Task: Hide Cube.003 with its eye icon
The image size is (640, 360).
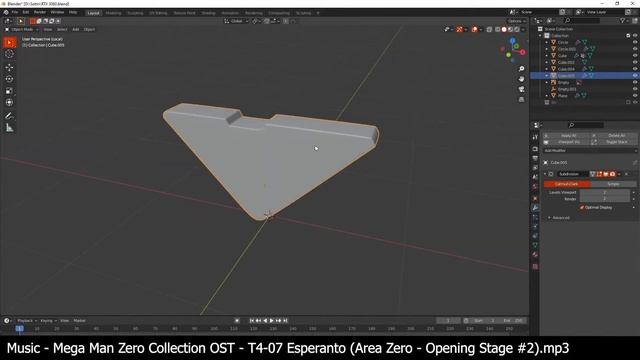Action: point(635,62)
